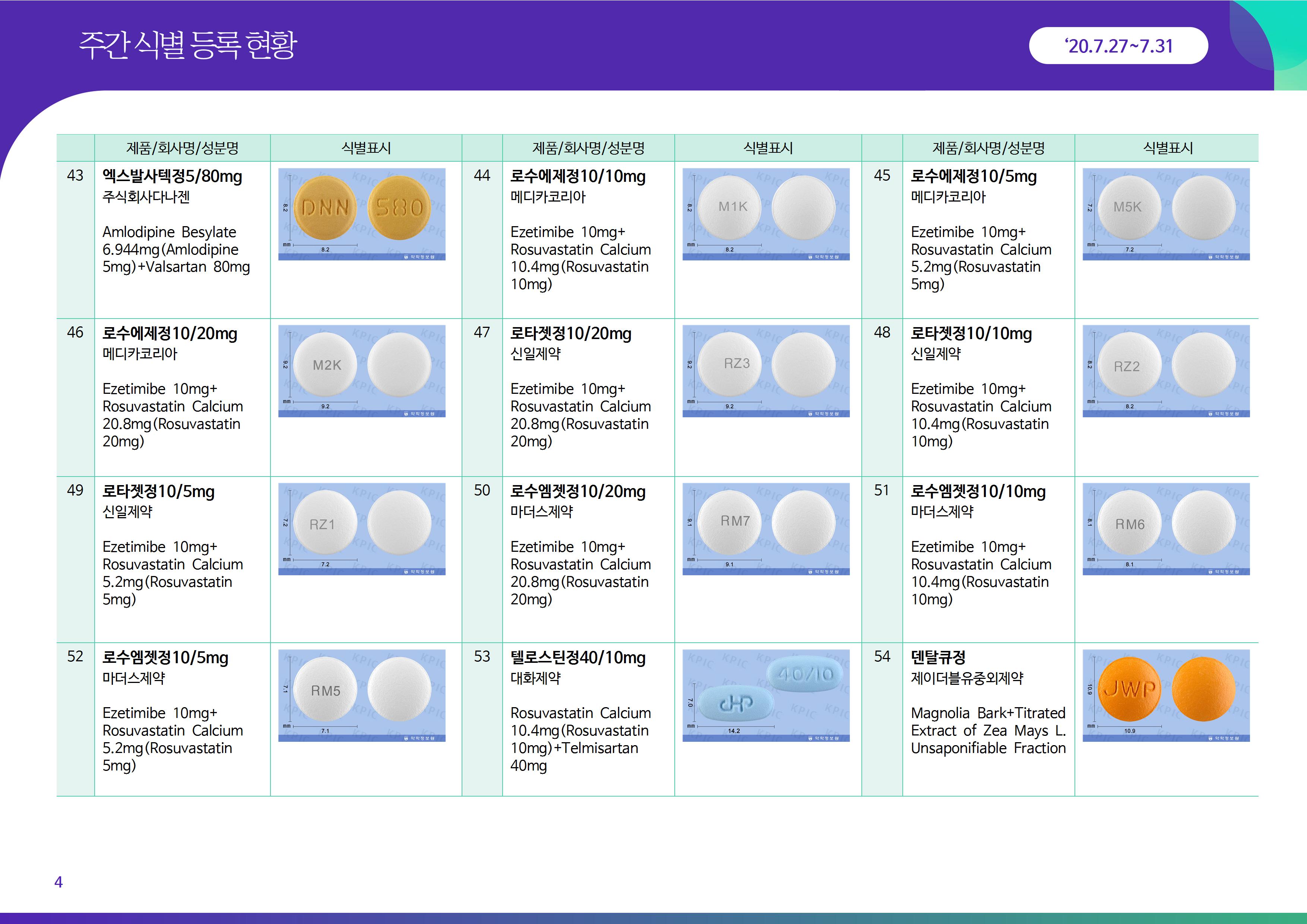Click the 주간 식별 등록 현황 title
The image size is (1307, 924).
coord(188,45)
